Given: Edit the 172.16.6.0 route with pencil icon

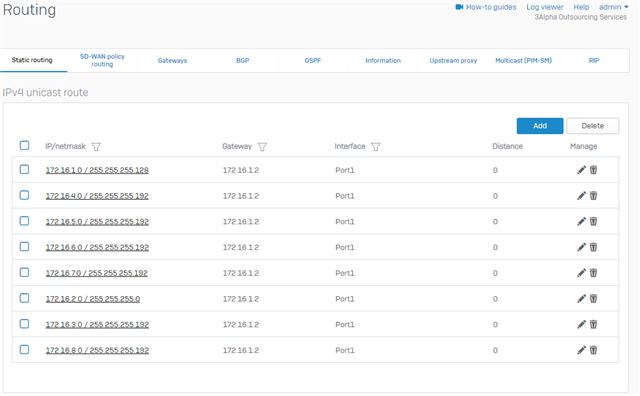Looking at the screenshot, I should [x=581, y=247].
